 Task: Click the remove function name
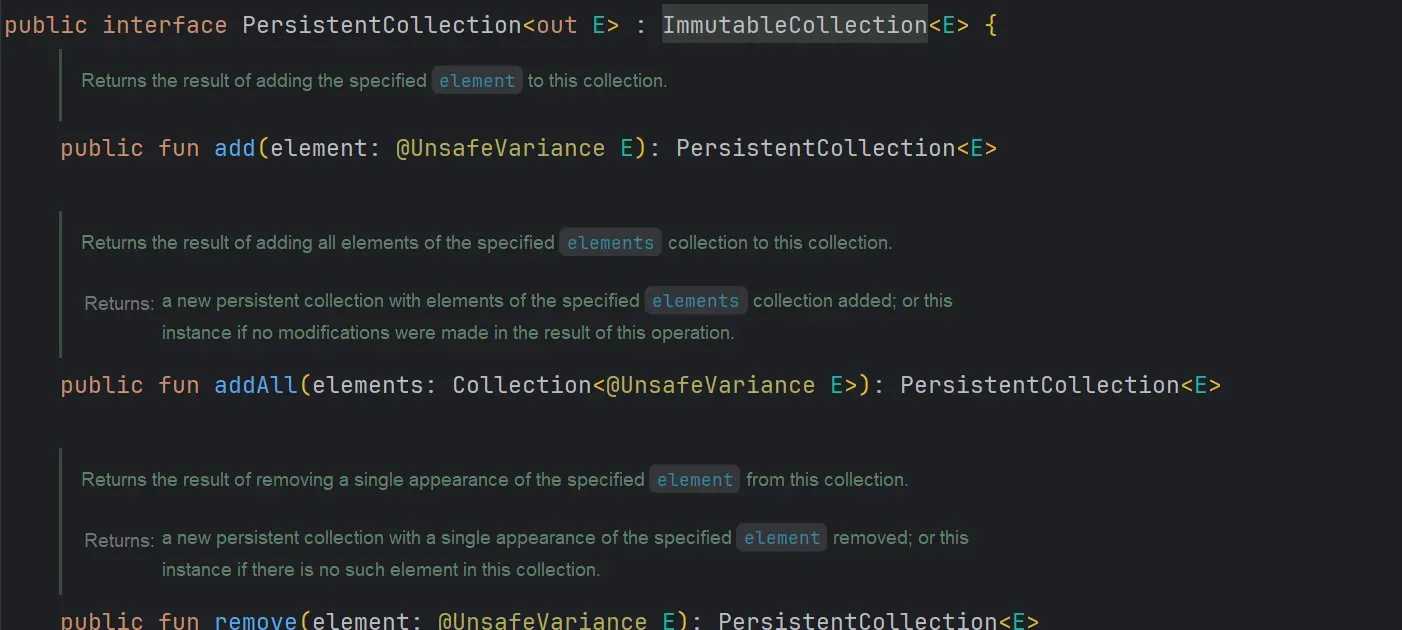click(256, 621)
